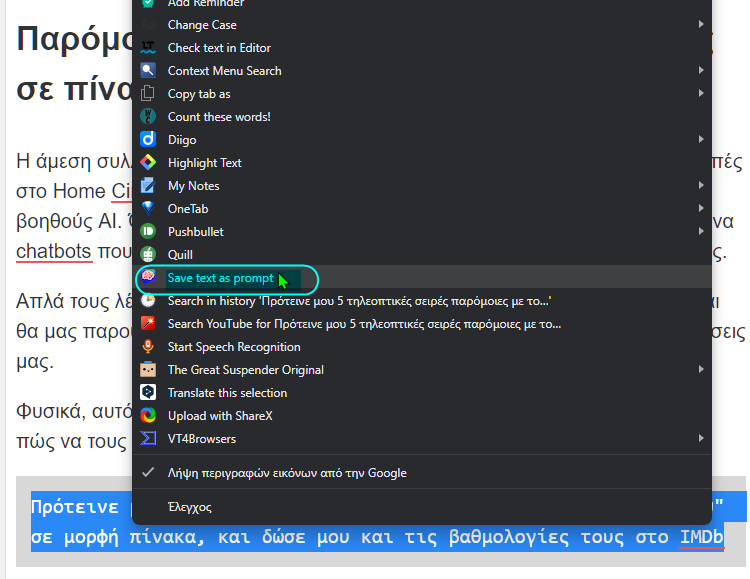Image resolution: width=750 pixels, height=579 pixels.
Task: Click the OneTab funnel icon
Action: click(x=148, y=209)
